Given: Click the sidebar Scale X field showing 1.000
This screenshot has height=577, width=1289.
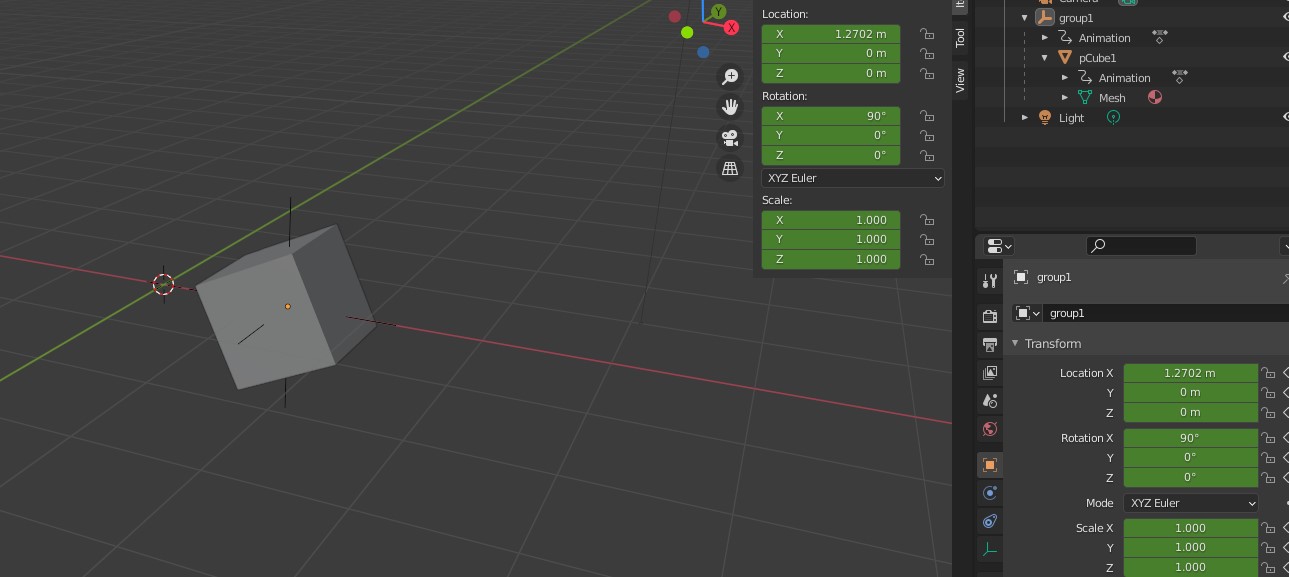Looking at the screenshot, I should coord(831,220).
